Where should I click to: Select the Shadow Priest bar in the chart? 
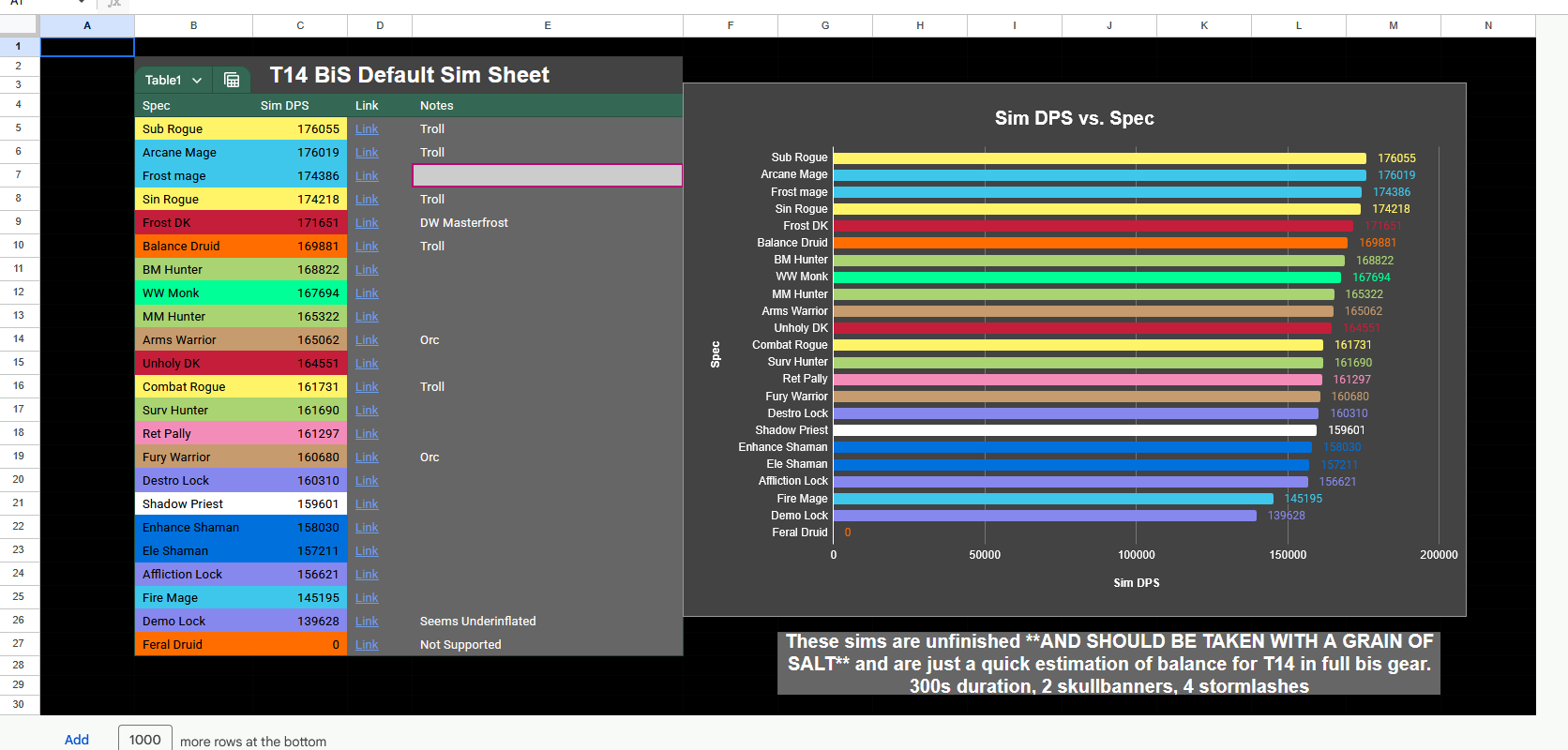point(1075,430)
